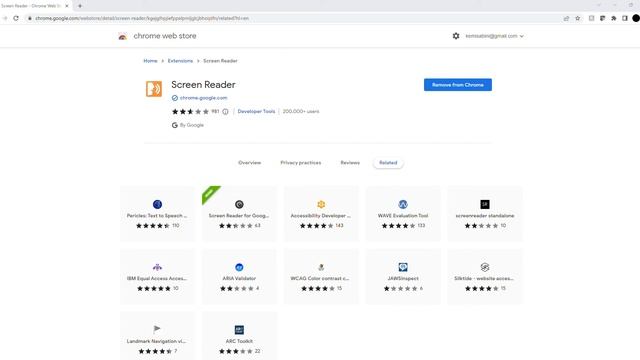The height and width of the screenshot is (360, 640).
Task: Open the WAVE Evaluation Tool icon
Action: [x=403, y=204]
